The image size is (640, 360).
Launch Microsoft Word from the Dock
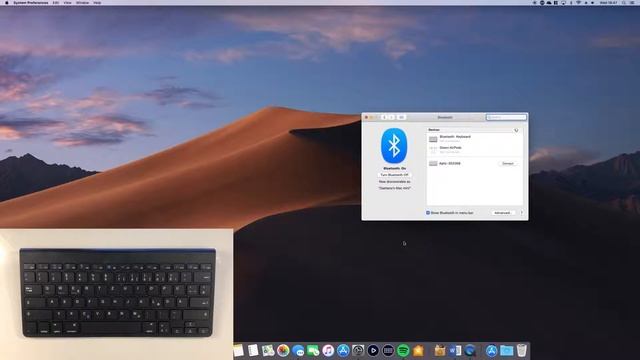coord(455,351)
